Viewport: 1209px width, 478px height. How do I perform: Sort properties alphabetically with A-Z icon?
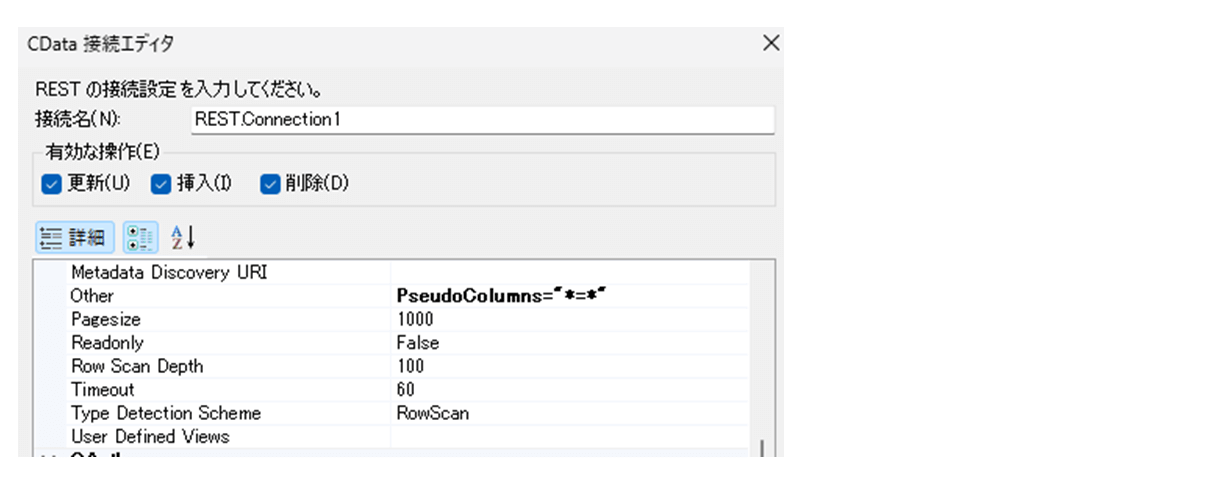click(182, 238)
